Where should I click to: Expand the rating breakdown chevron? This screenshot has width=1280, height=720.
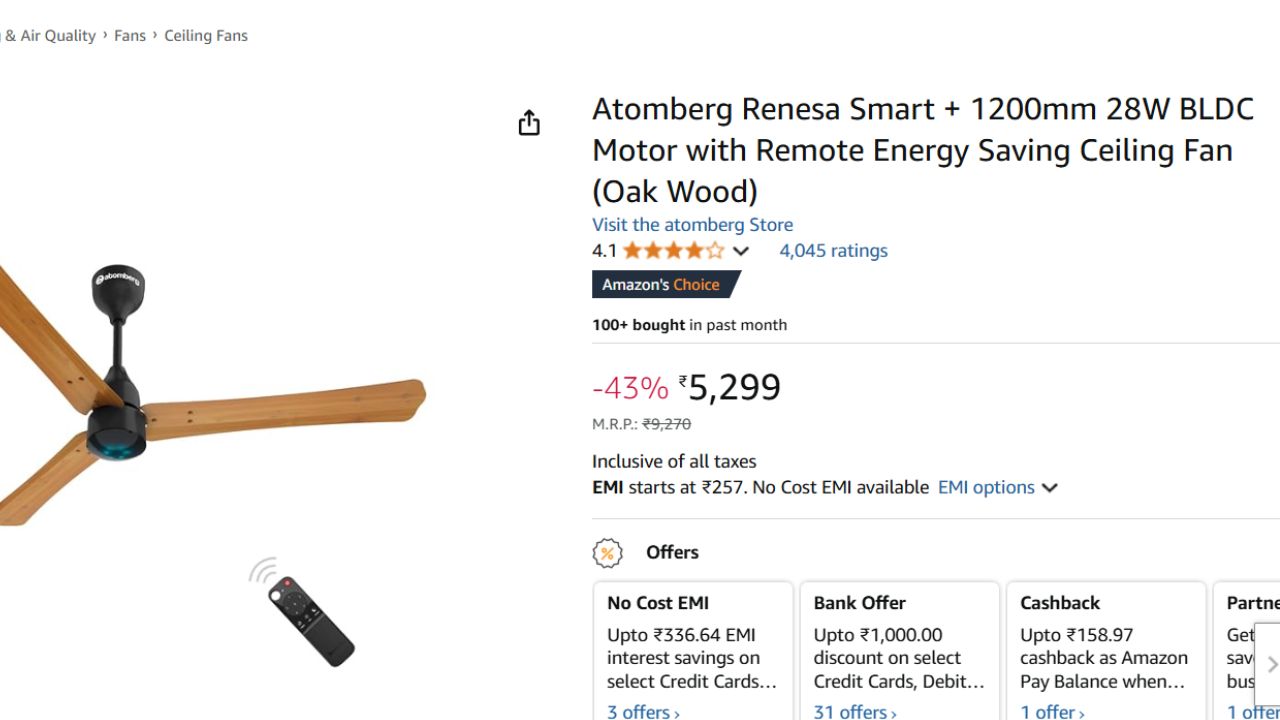(x=740, y=251)
